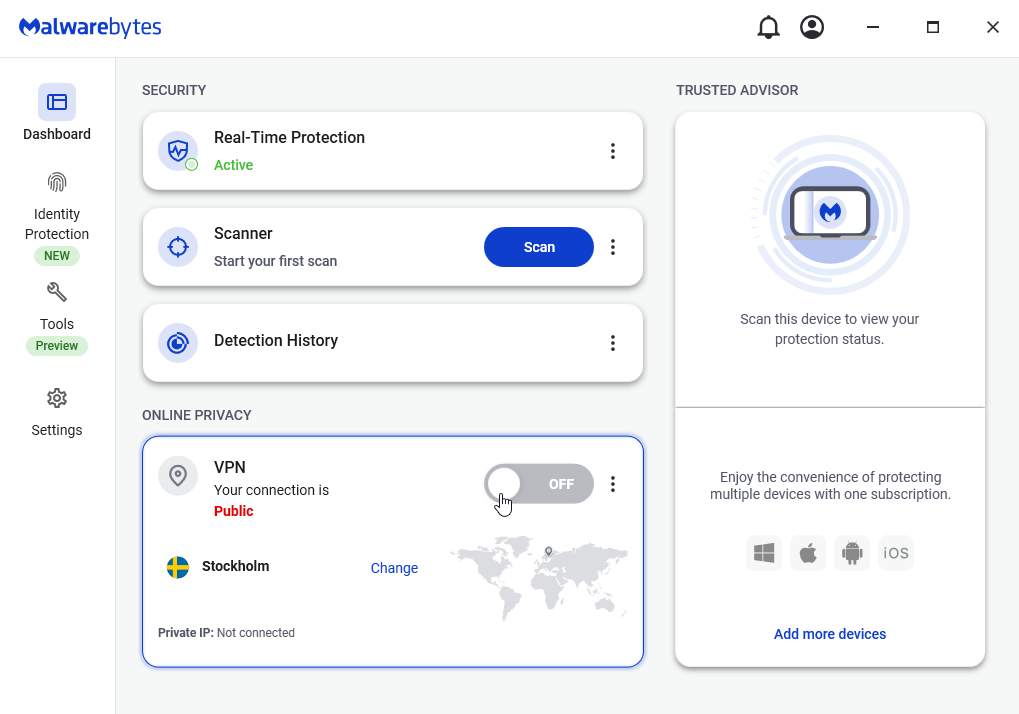Click the VPN location pin icon
1019x714 pixels.
(x=178, y=476)
